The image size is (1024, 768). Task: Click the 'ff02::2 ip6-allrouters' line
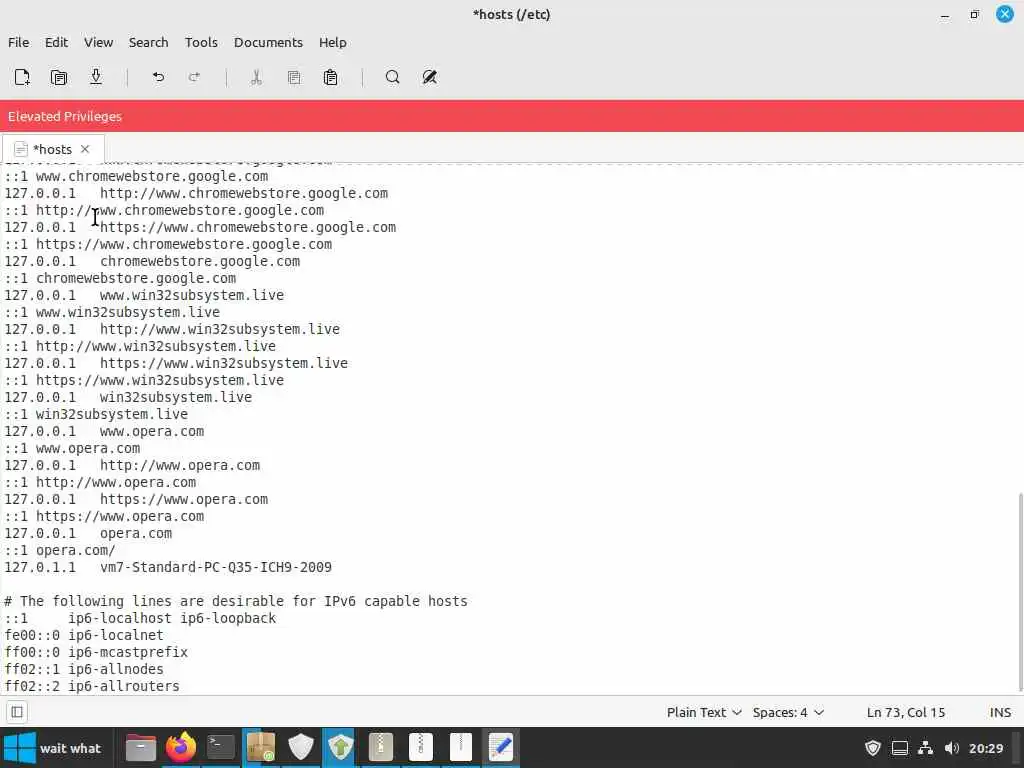91,686
